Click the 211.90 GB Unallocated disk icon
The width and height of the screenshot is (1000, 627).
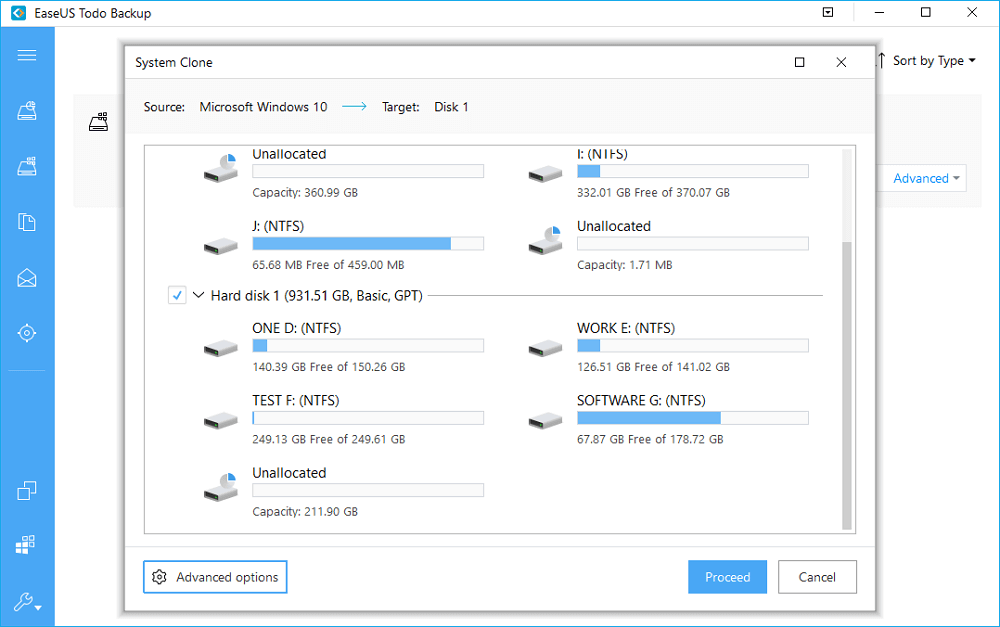pyautogui.click(x=221, y=487)
